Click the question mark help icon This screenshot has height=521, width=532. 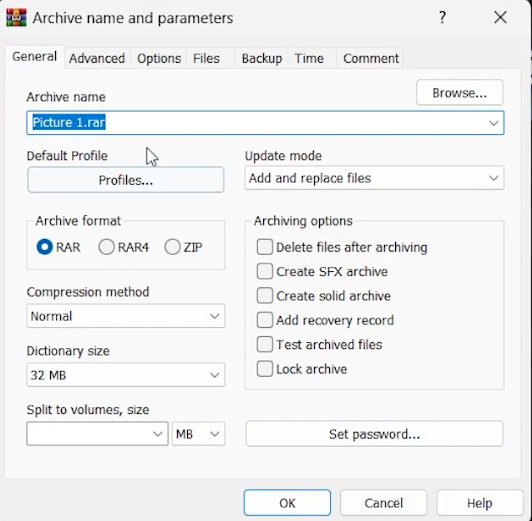click(442, 17)
